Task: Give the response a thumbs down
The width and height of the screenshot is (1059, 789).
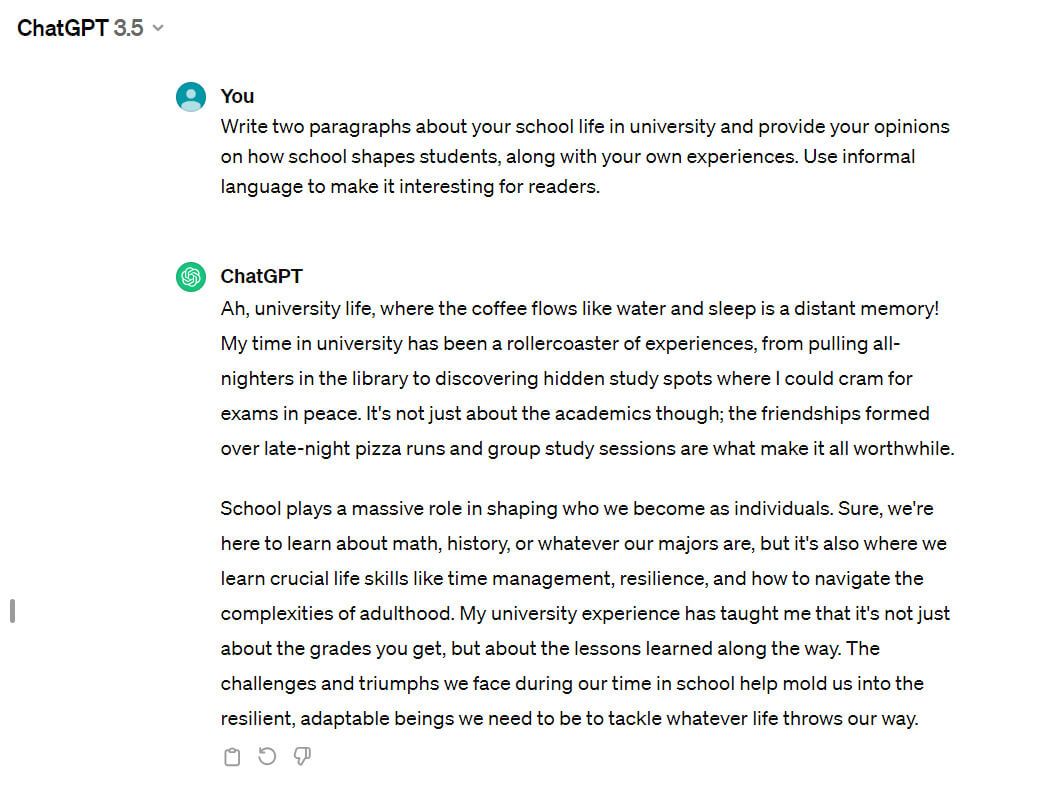Action: tap(302, 757)
